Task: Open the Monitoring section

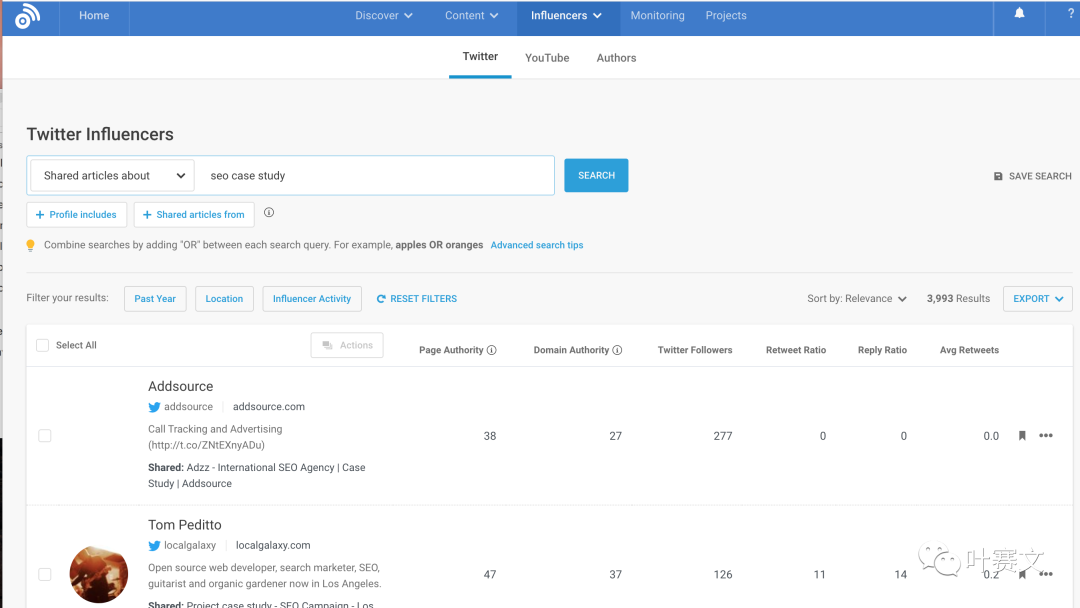Action: pos(657,15)
